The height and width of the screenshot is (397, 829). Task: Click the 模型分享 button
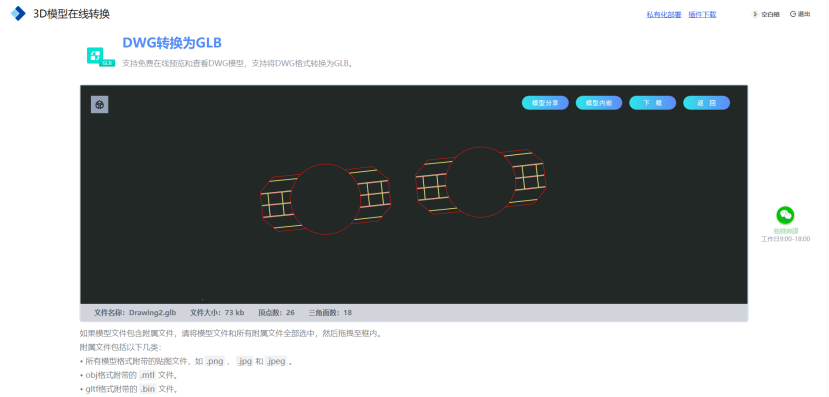(545, 103)
